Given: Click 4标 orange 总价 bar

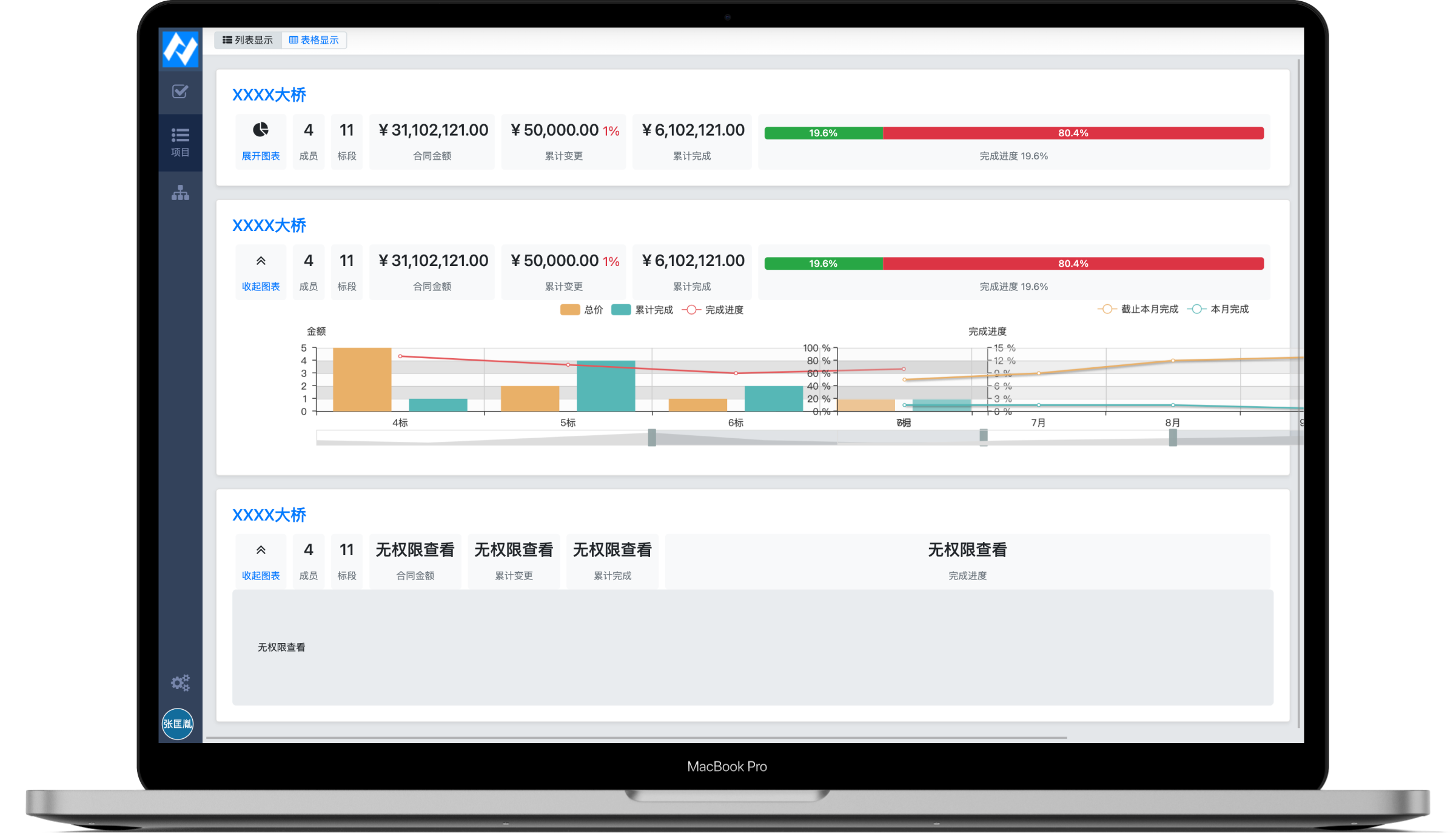Looking at the screenshot, I should pos(362,379).
